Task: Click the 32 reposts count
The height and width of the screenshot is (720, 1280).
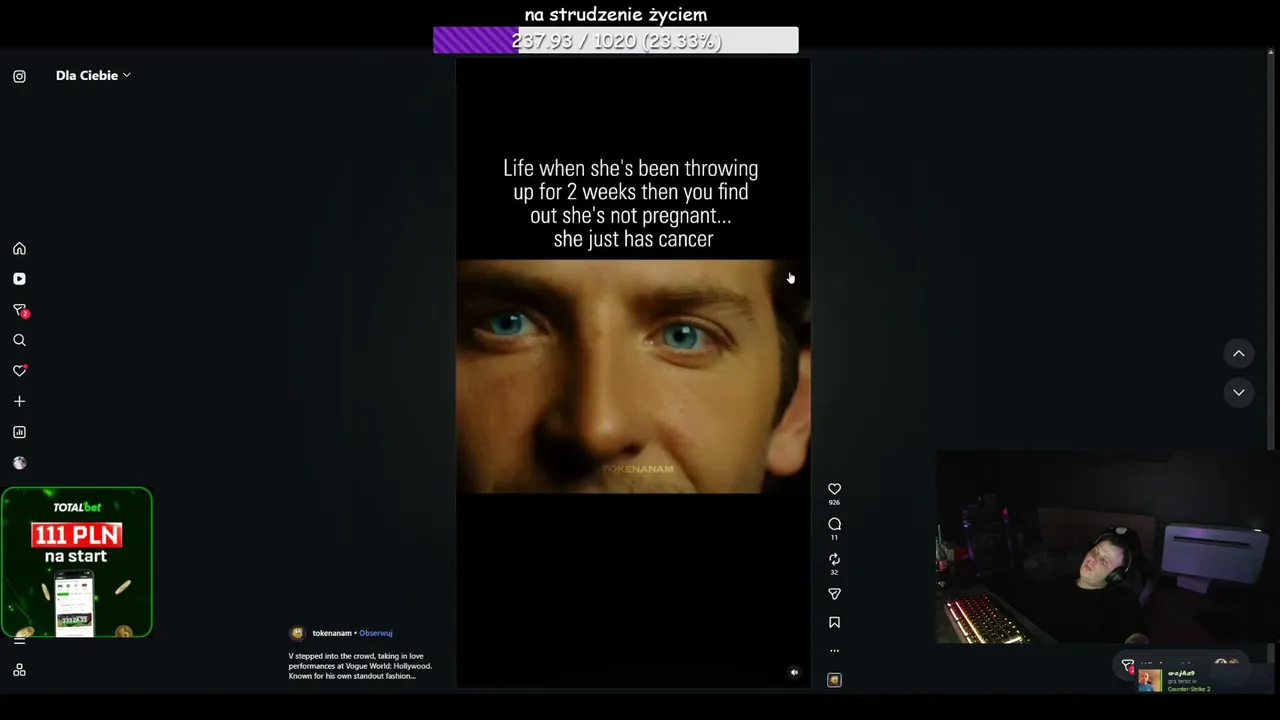Action: click(x=834, y=573)
